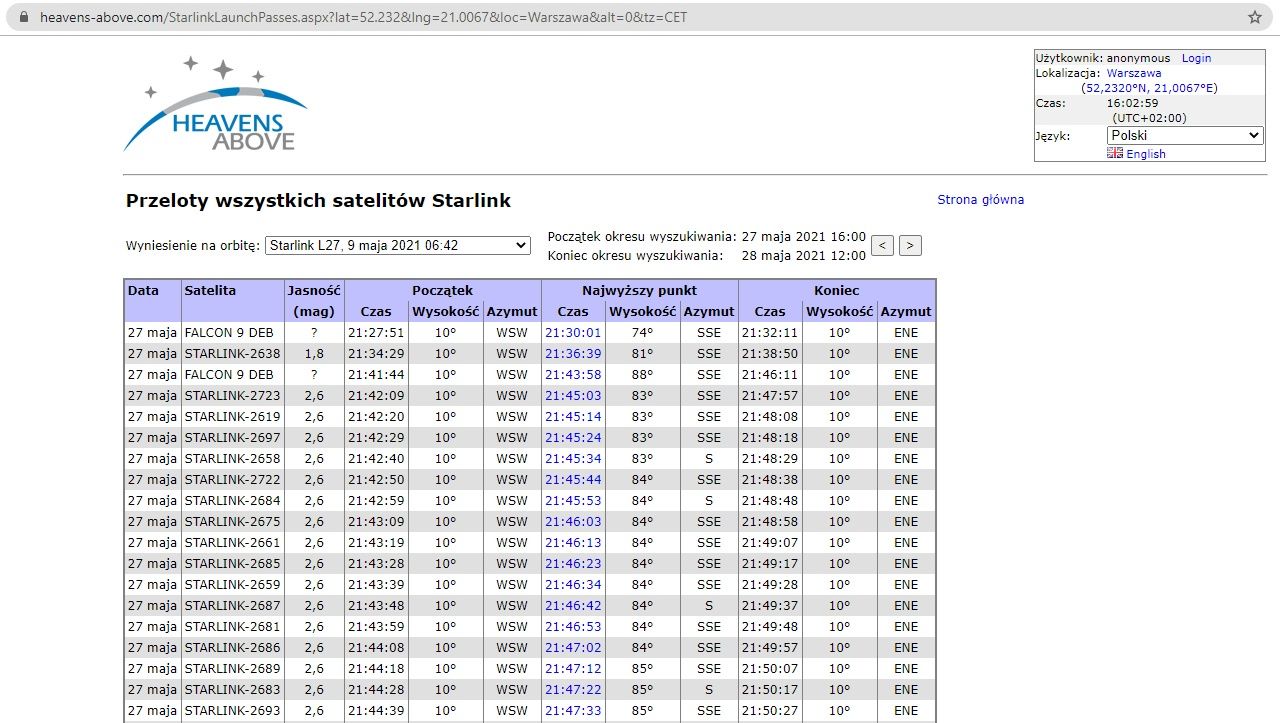Open pass details for 21:46:53
The image size is (1280, 723).
pyautogui.click(x=573, y=627)
